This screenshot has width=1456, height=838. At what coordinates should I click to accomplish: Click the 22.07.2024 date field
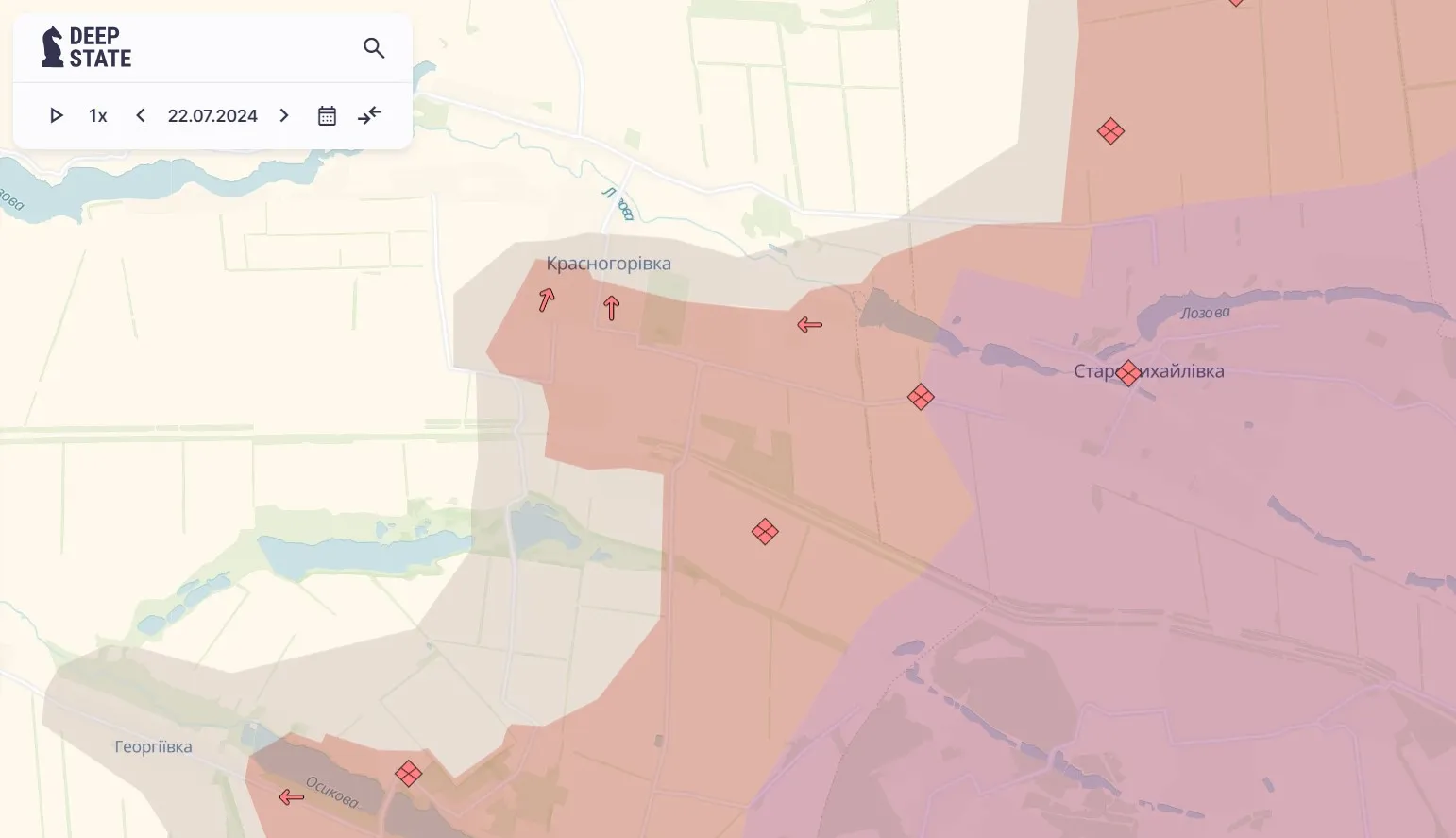pyautogui.click(x=212, y=115)
